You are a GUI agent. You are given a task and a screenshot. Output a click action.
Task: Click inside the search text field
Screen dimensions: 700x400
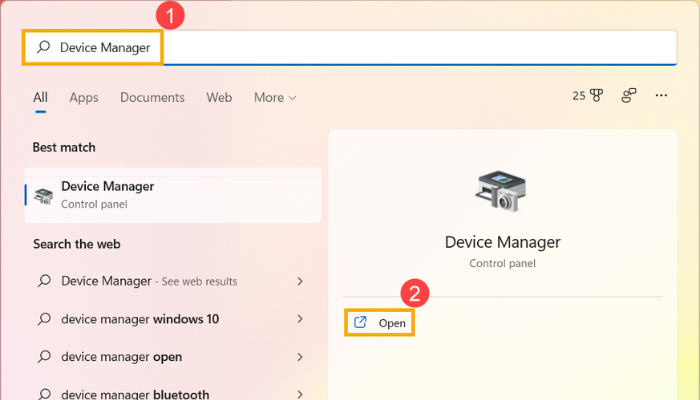point(400,47)
